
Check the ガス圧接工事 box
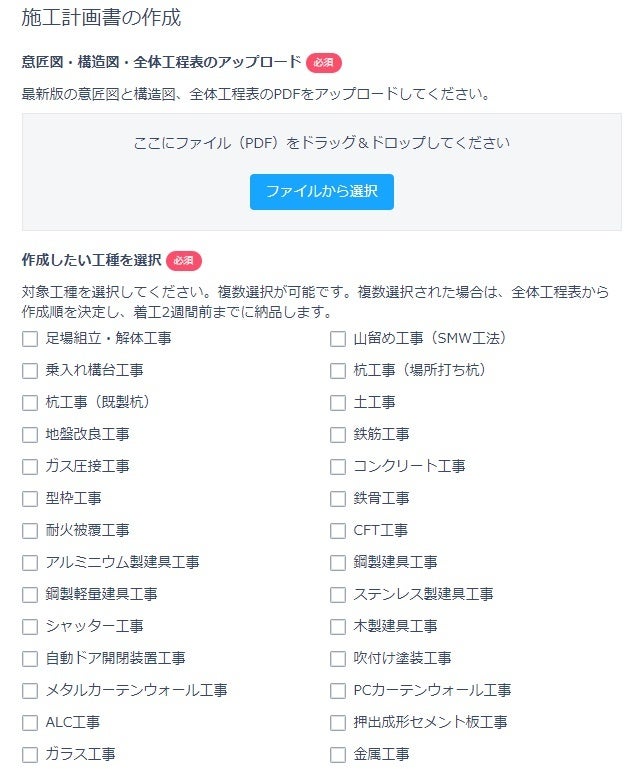[x=30, y=467]
